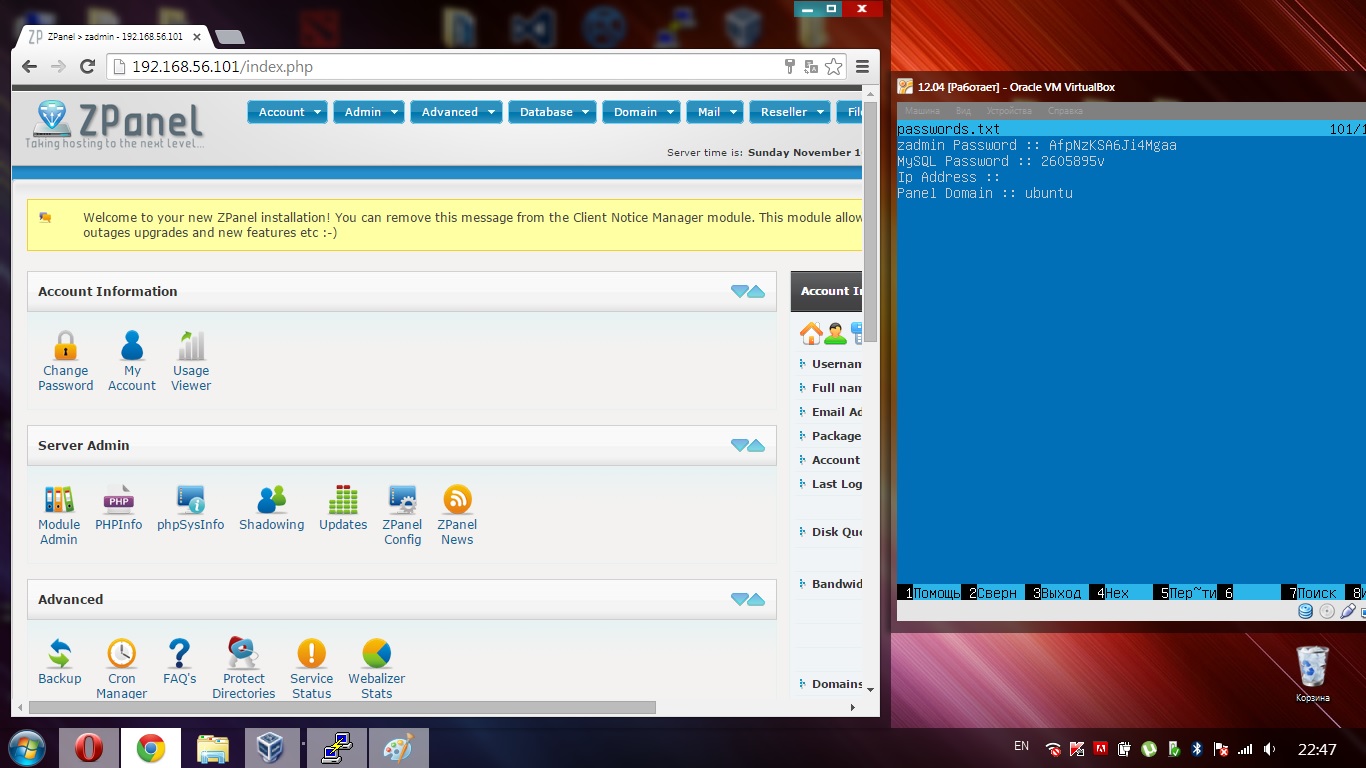This screenshot has height=768, width=1366.
Task: Click the VirtualBox USB status icon
Action: click(1348, 611)
